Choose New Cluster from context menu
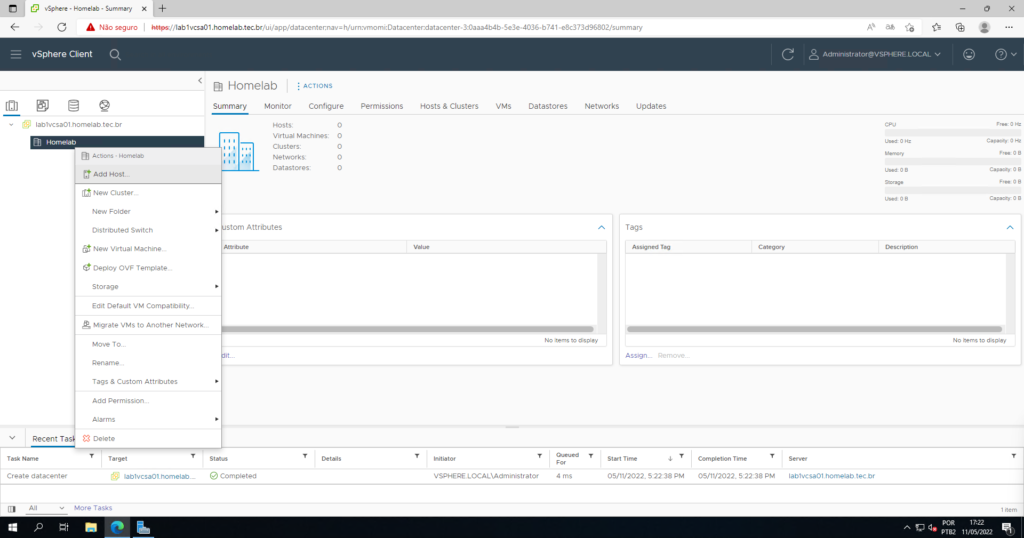 click(x=148, y=193)
